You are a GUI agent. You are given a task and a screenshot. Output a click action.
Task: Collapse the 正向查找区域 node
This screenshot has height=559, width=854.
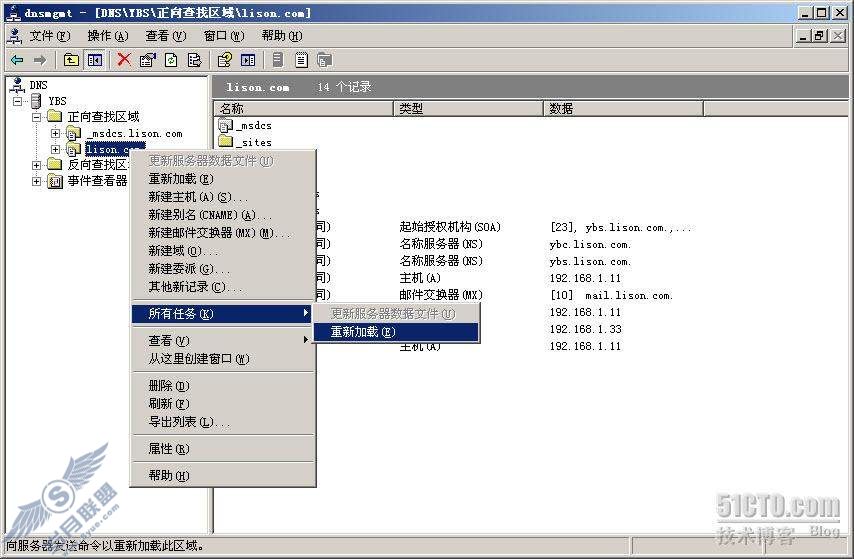[x=36, y=117]
